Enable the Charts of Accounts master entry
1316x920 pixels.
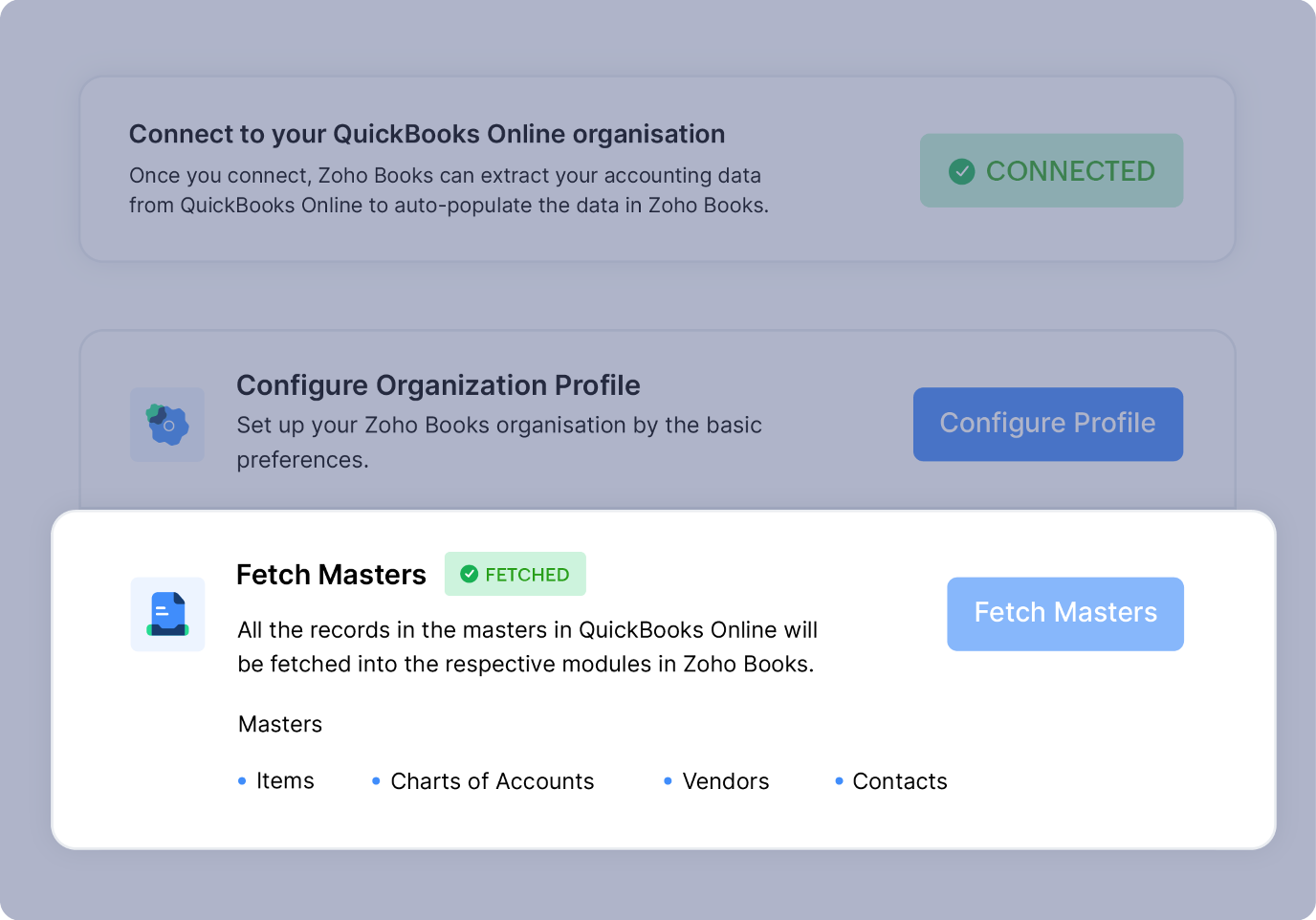tap(492, 781)
